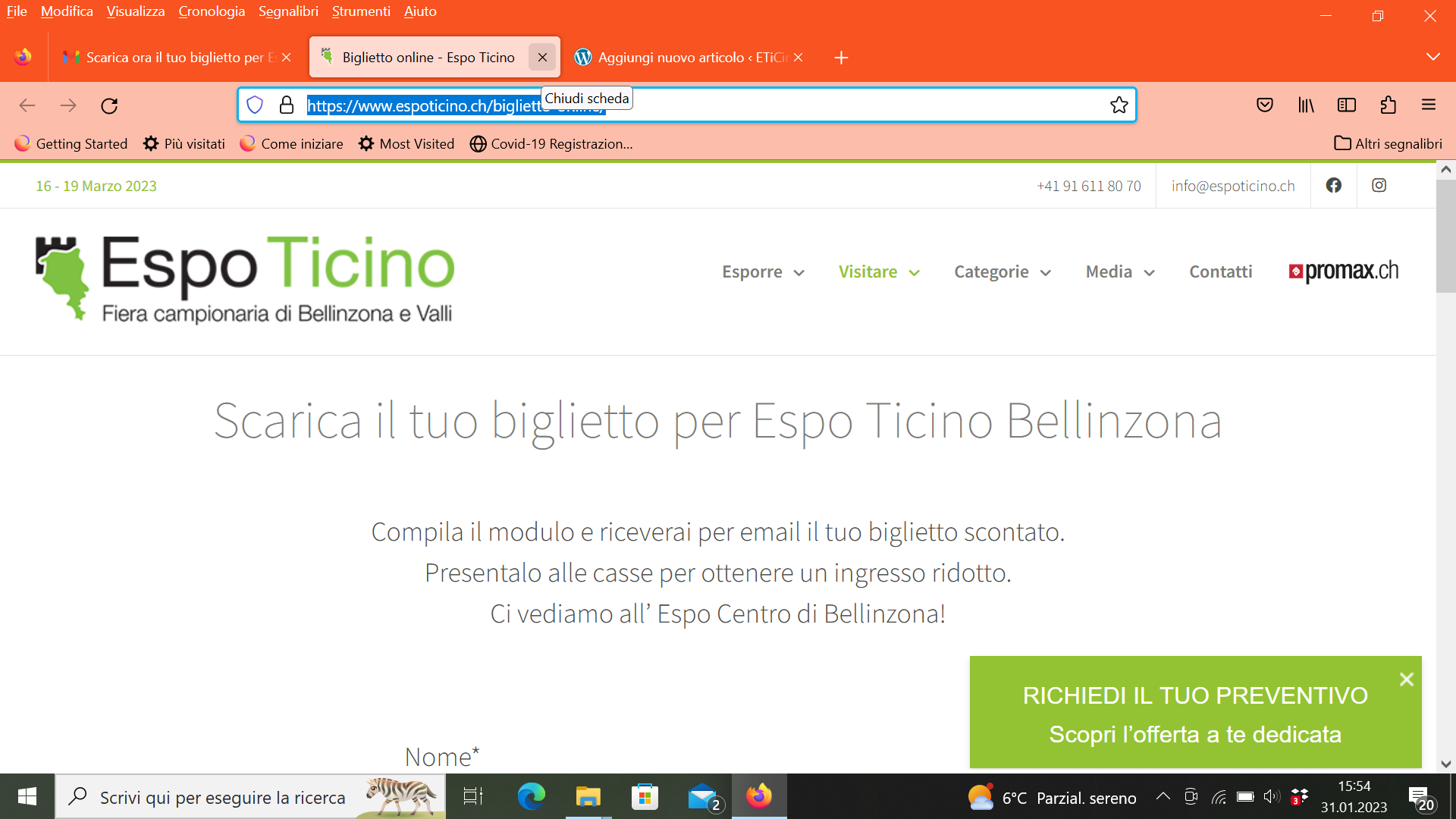This screenshot has height=819, width=1456.
Task: Open Contatti page link
Action: tap(1221, 271)
